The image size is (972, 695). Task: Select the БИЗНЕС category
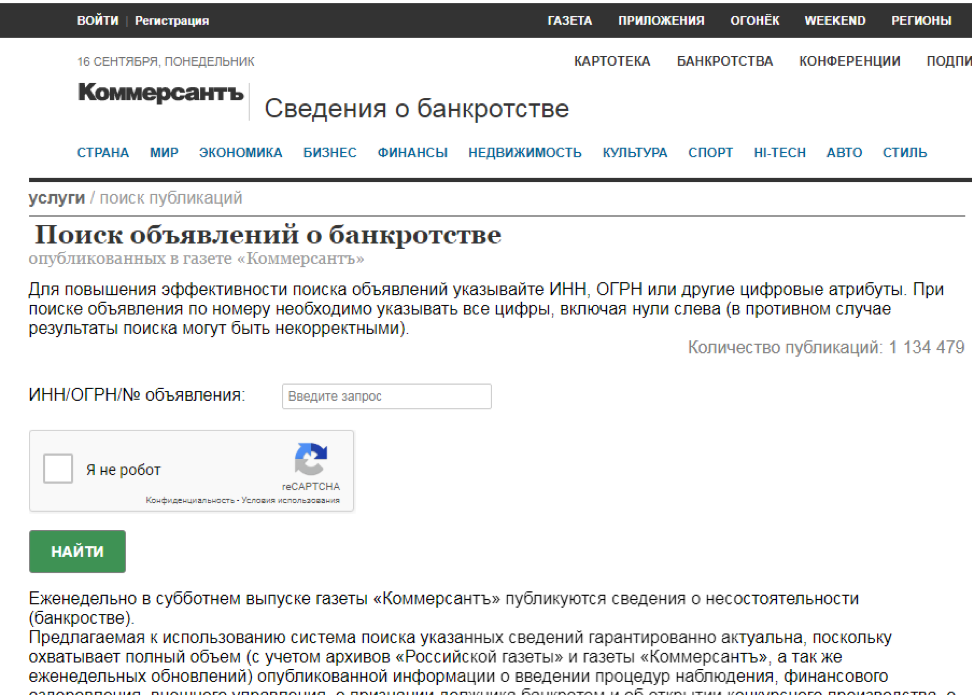330,153
